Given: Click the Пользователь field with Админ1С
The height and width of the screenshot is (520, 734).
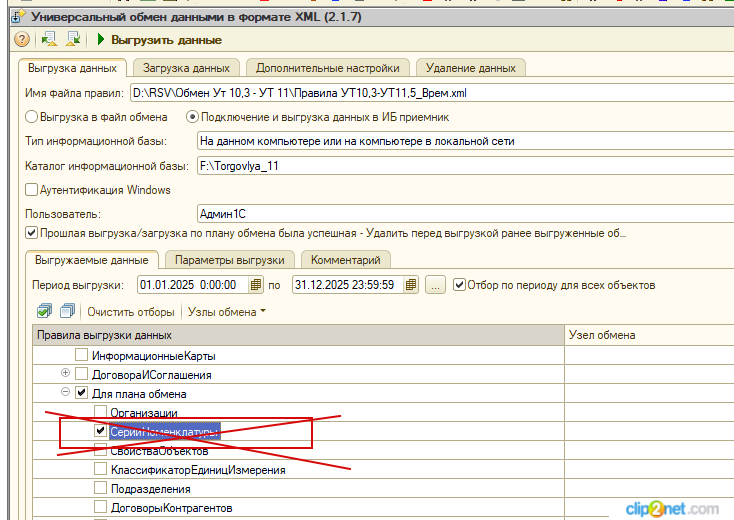Looking at the screenshot, I should 466,214.
